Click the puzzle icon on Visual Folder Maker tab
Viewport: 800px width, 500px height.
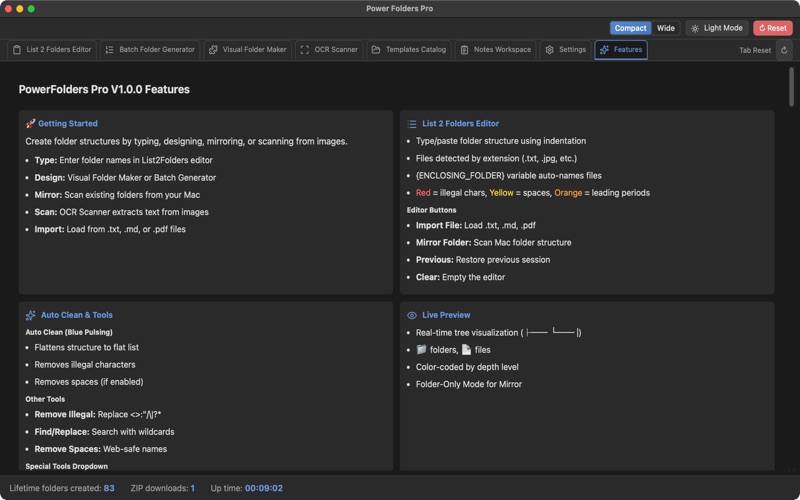coord(213,50)
